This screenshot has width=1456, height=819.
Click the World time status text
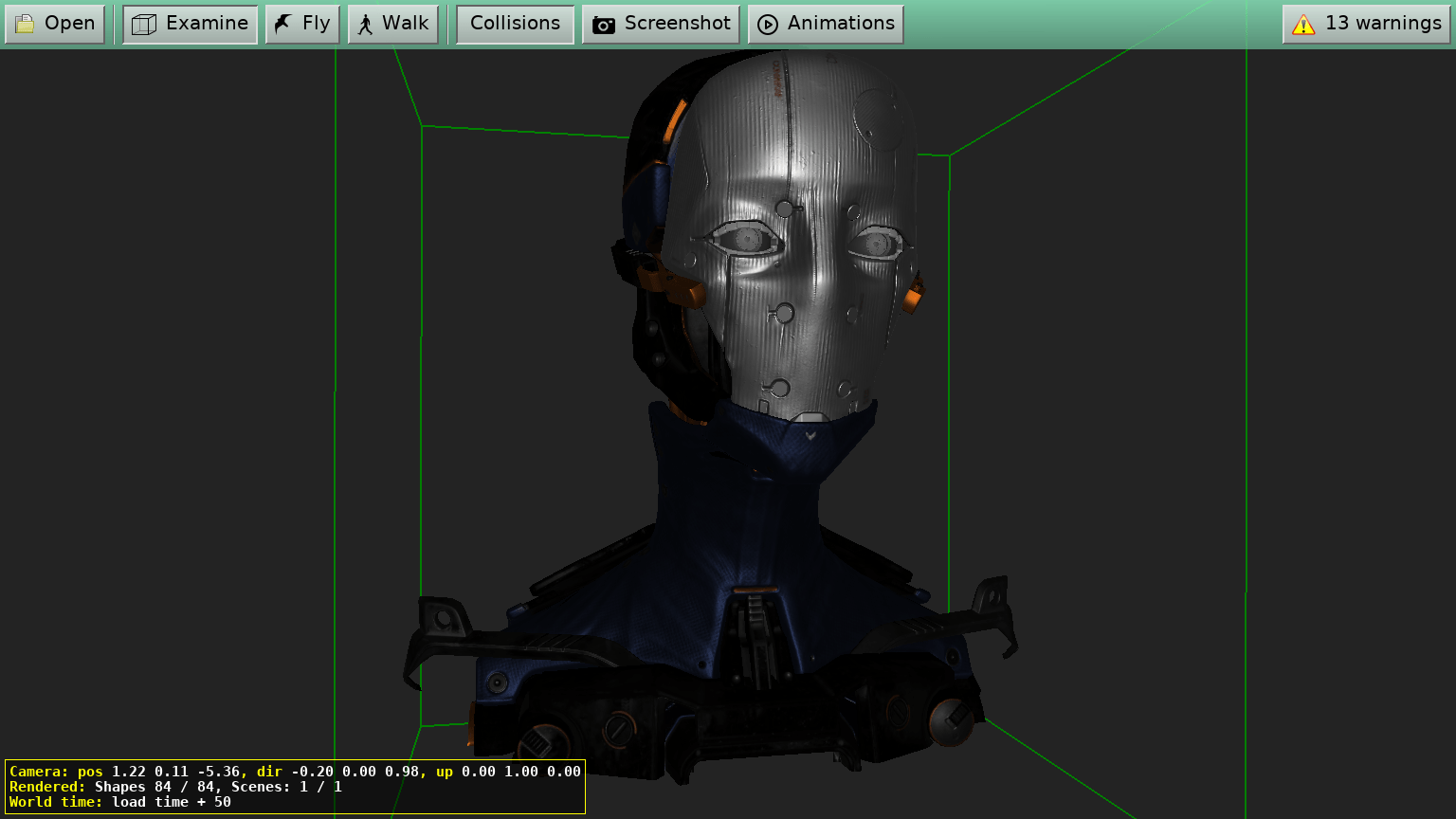click(123, 801)
